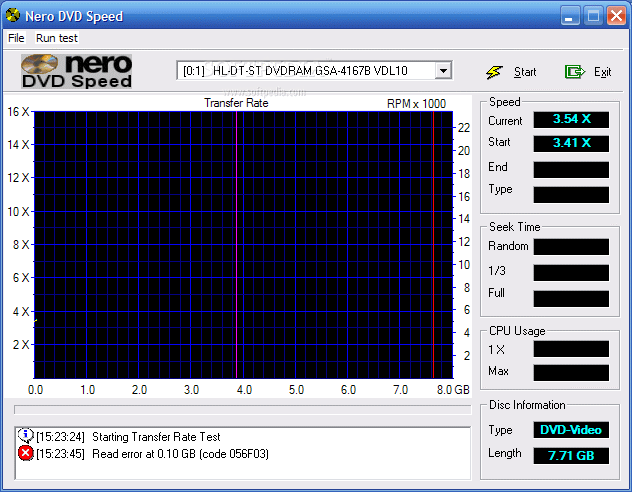
Task: Minimize the Nero DVD Speed window
Action: (x=570, y=16)
